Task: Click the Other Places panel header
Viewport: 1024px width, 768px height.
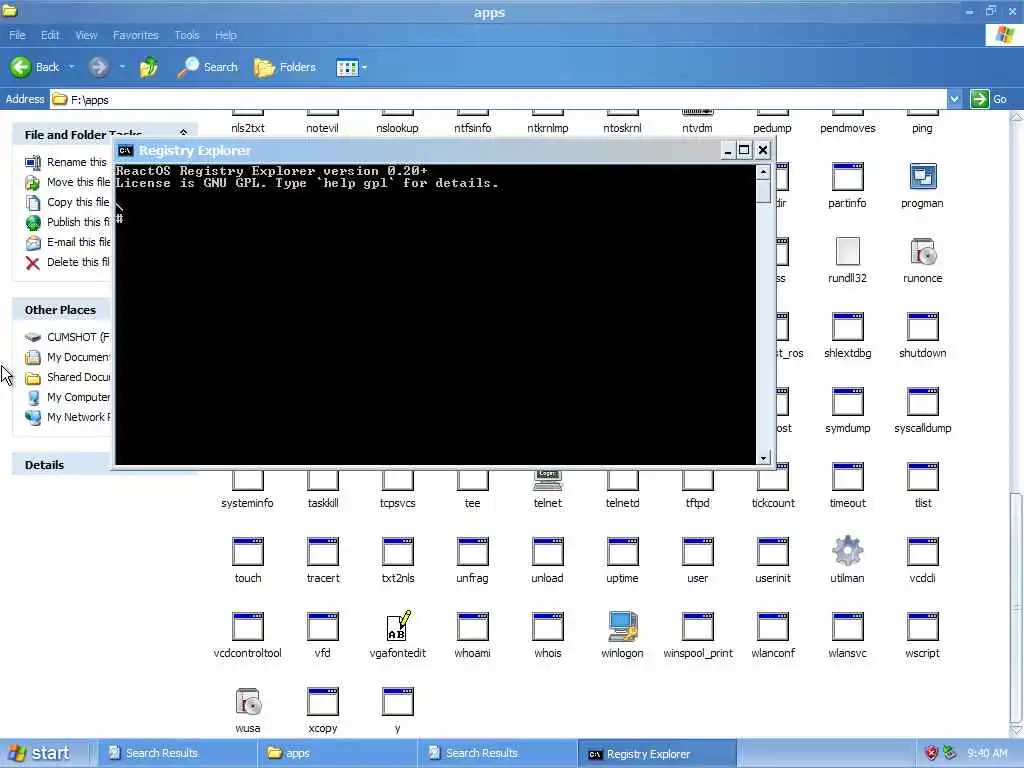Action: pyautogui.click(x=63, y=310)
